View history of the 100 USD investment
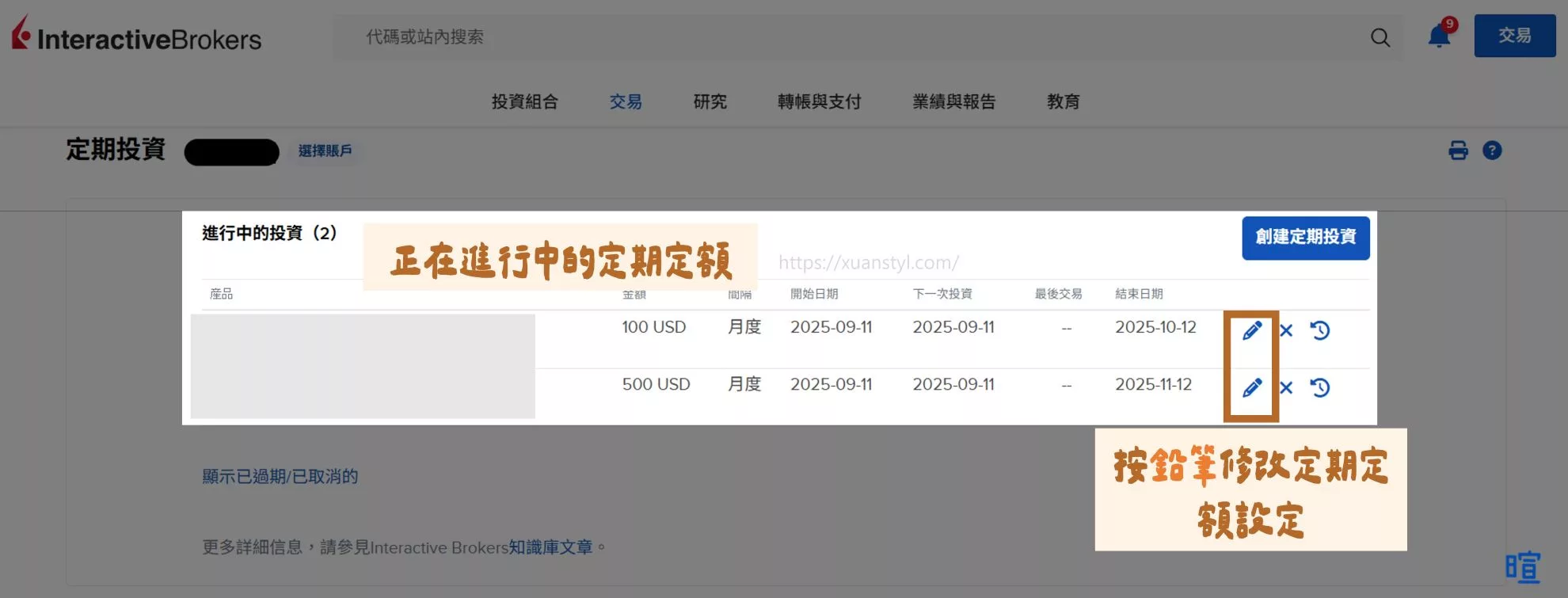1568x598 pixels. [x=1320, y=330]
